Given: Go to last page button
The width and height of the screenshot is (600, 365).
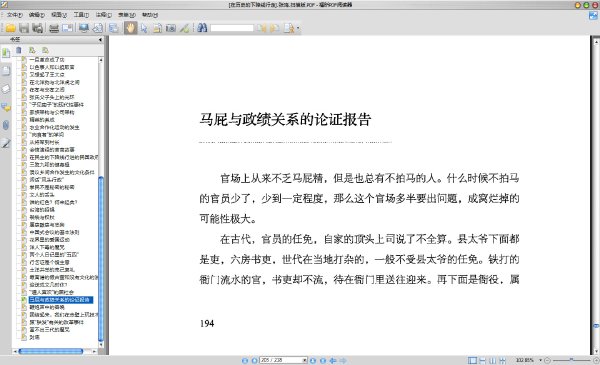Looking at the screenshot, I should [x=323, y=360].
